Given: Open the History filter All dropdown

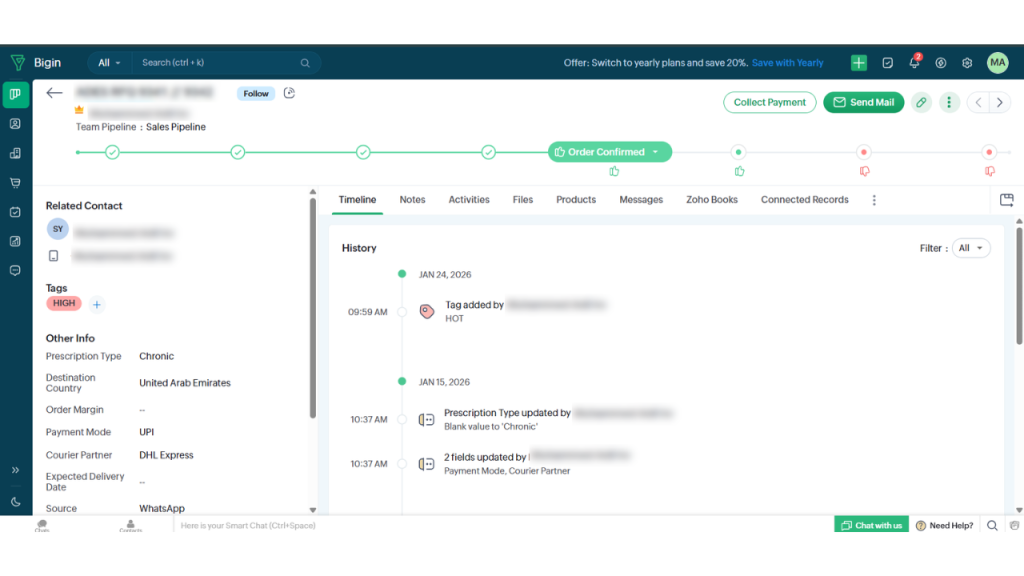Looking at the screenshot, I should pyautogui.click(x=970, y=248).
